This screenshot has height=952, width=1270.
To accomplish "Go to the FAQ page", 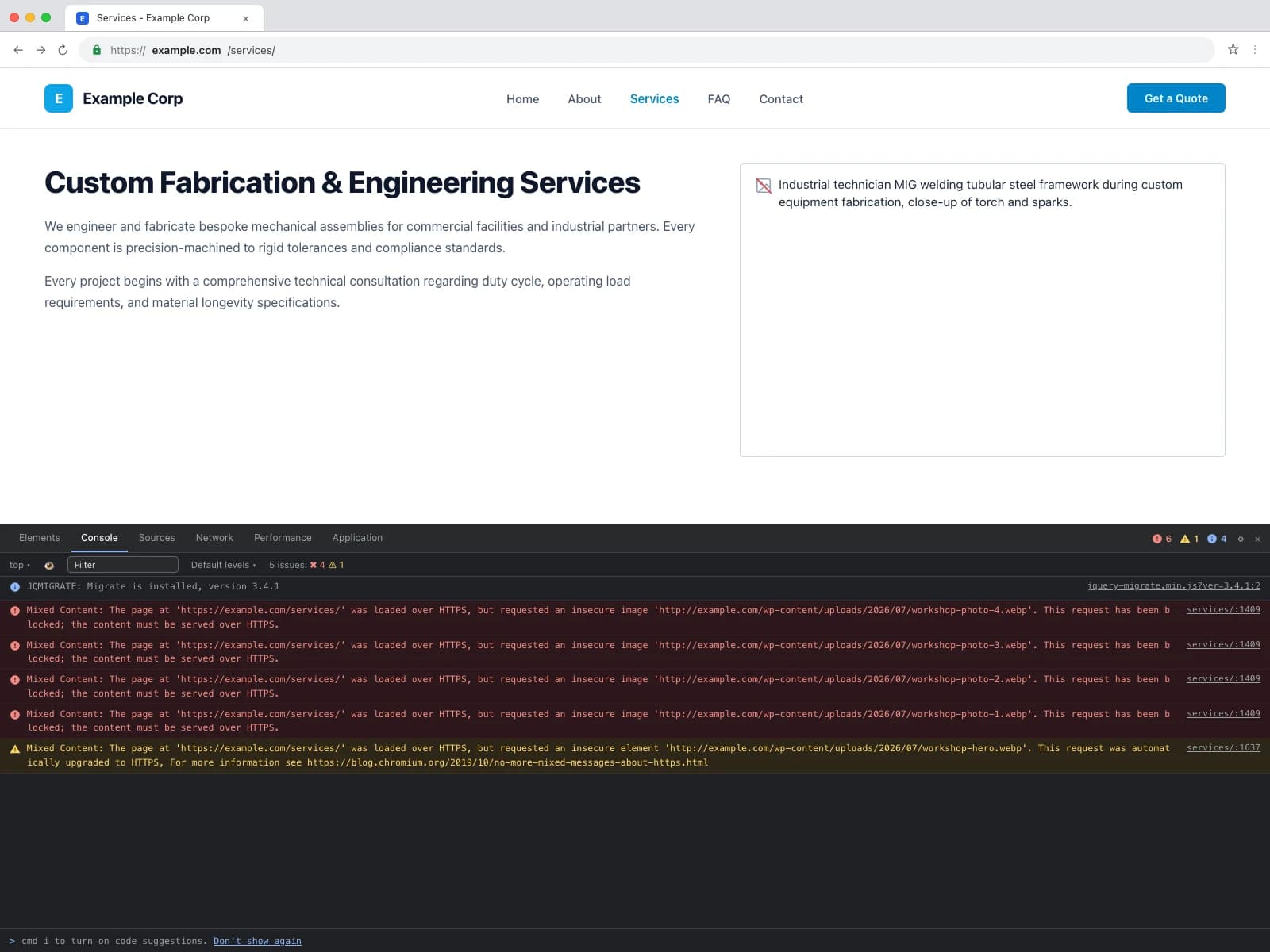I will [x=719, y=99].
